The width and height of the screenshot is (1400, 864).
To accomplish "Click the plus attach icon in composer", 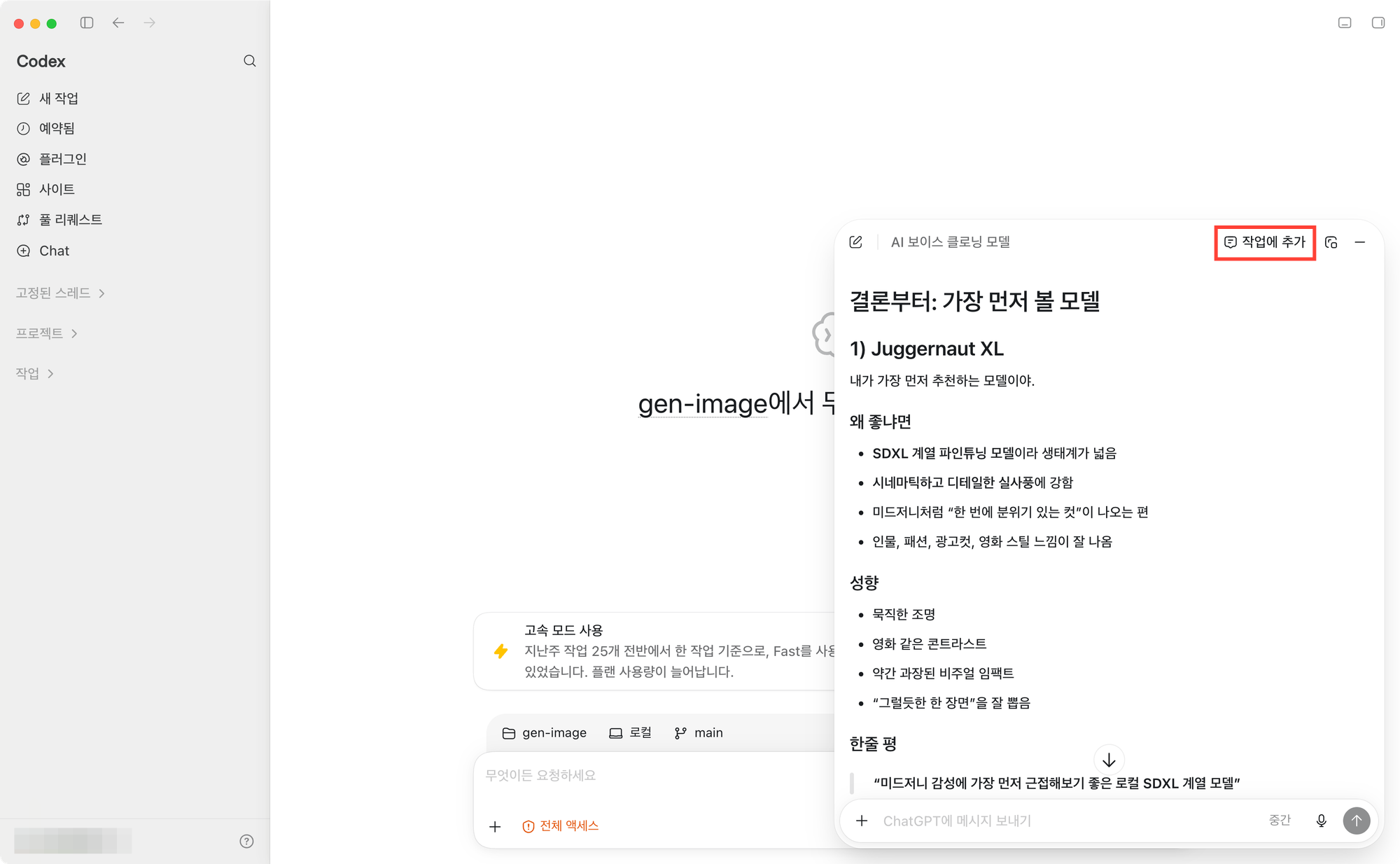I will [495, 827].
